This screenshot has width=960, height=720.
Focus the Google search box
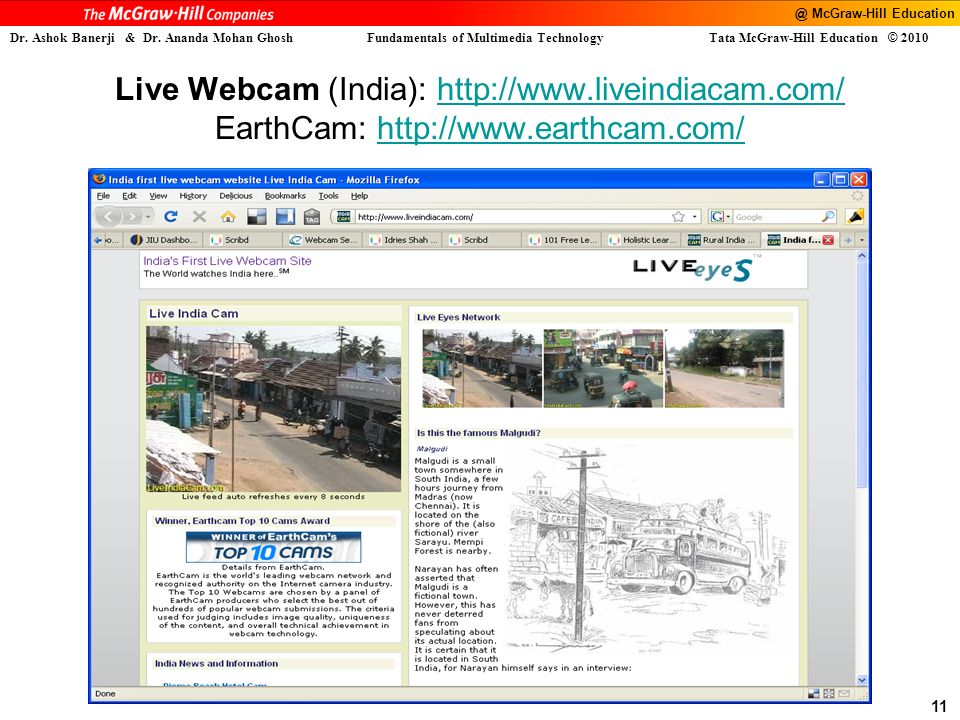(776, 217)
